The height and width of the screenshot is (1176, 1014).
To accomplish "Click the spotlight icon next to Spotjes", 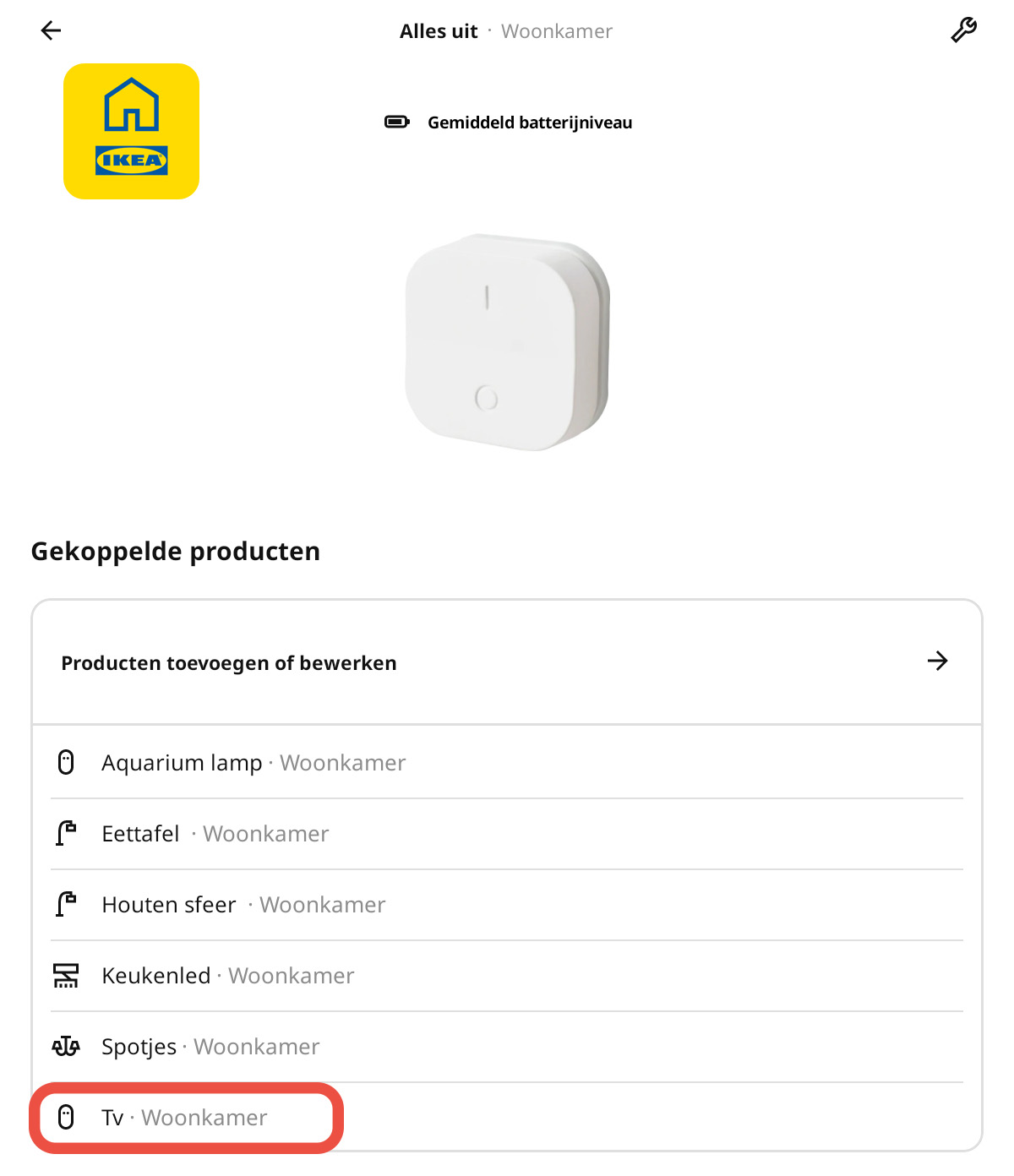I will (x=67, y=1047).
